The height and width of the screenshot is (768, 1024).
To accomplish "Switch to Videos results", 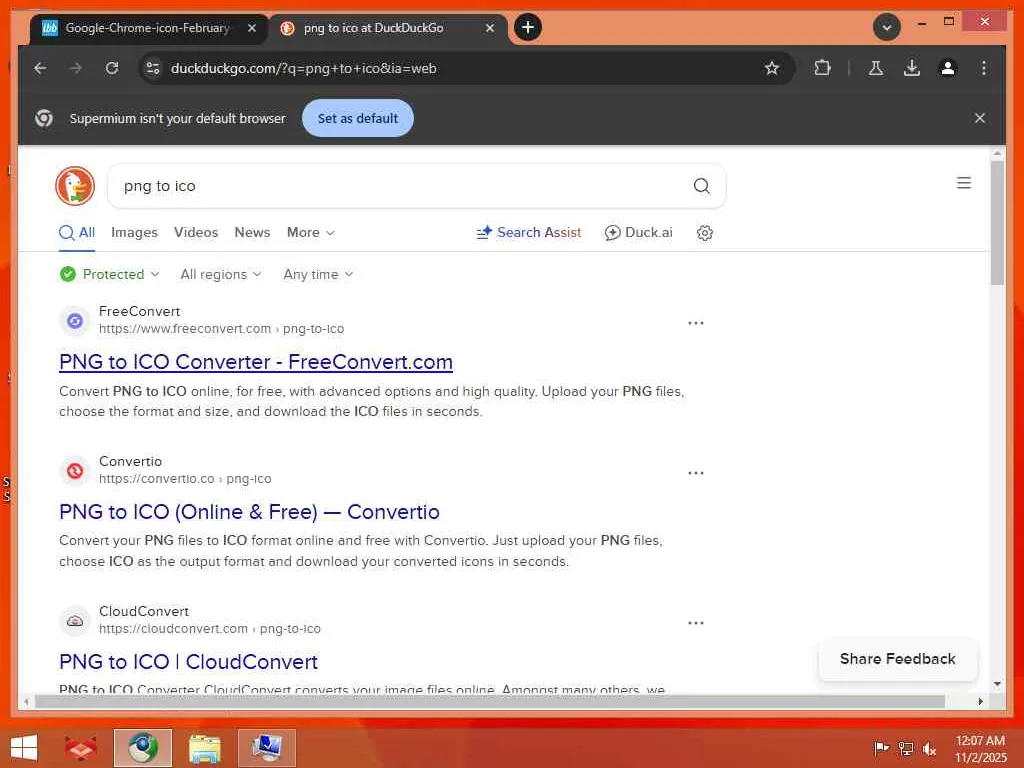I will tap(196, 232).
